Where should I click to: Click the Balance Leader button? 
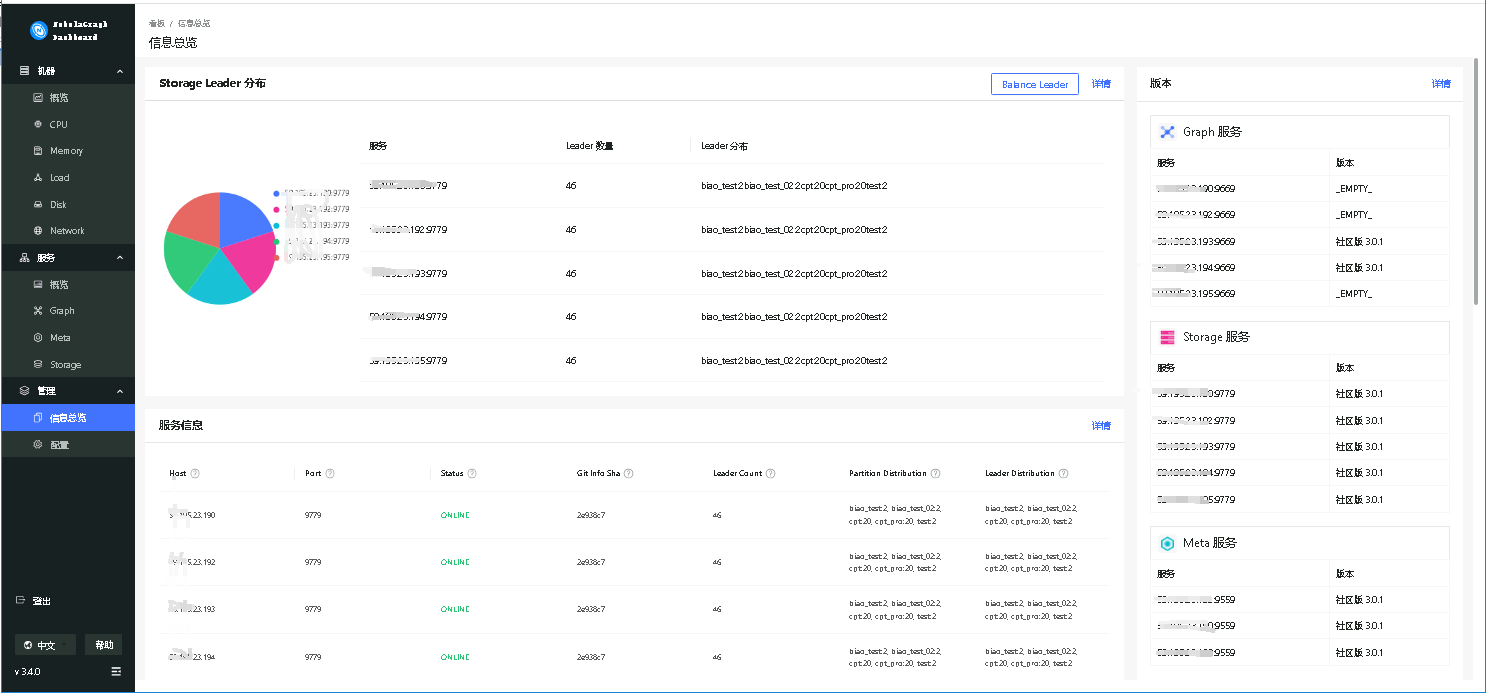(1035, 85)
